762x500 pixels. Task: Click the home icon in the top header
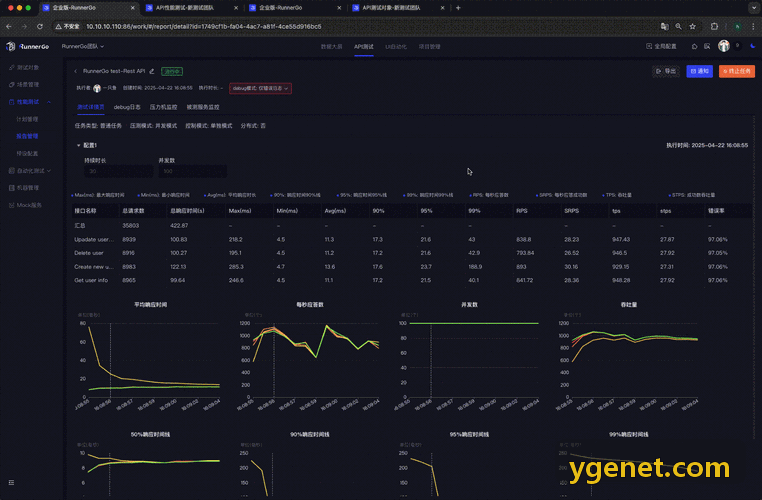click(694, 47)
